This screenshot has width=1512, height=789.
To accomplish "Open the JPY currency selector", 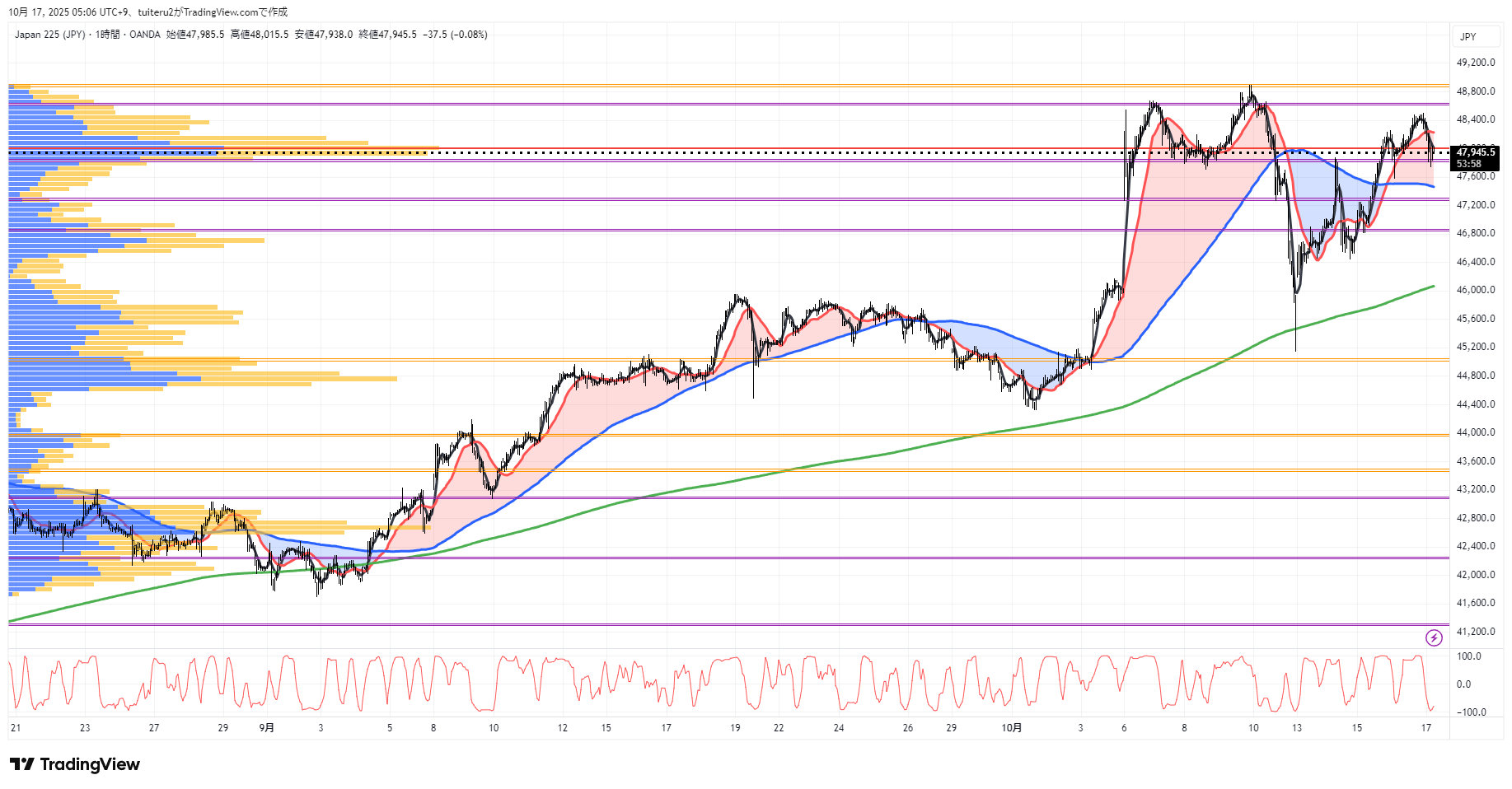I will [1468, 36].
